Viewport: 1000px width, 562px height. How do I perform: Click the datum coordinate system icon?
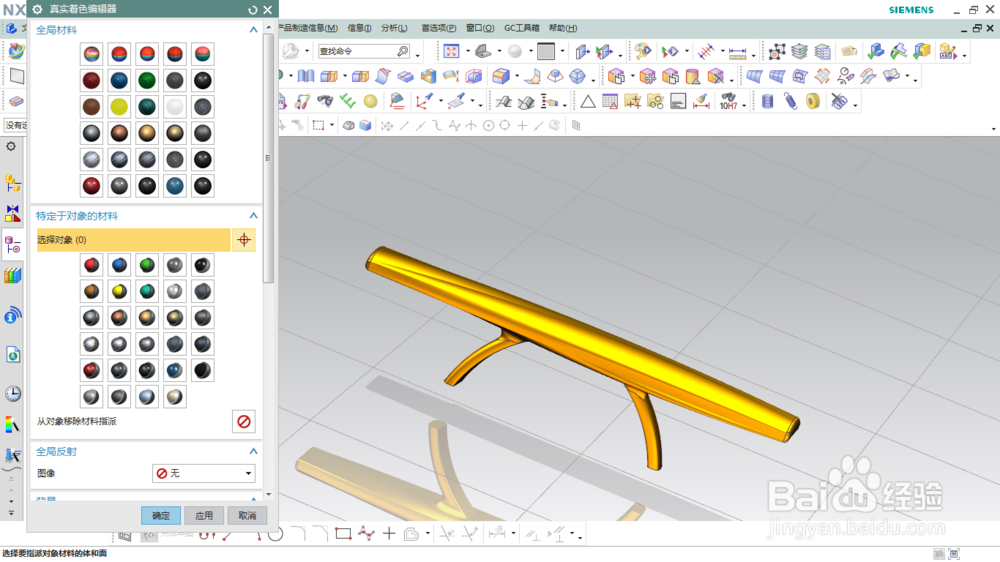pos(423,101)
